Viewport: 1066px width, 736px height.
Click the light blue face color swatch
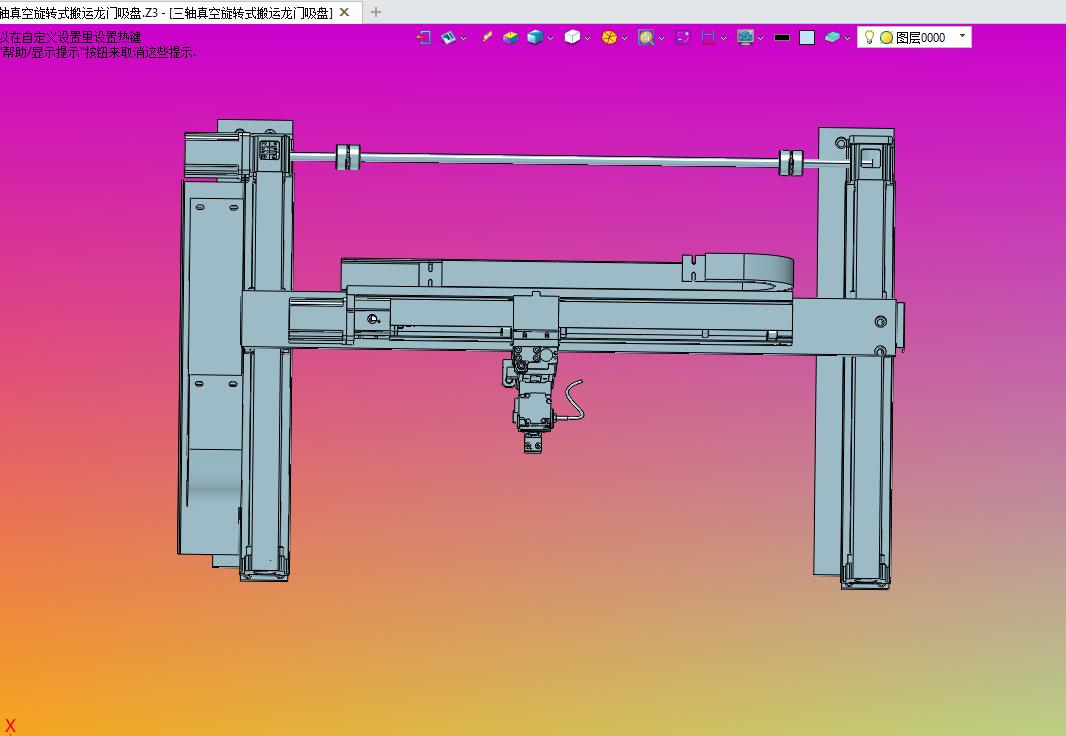[807, 37]
